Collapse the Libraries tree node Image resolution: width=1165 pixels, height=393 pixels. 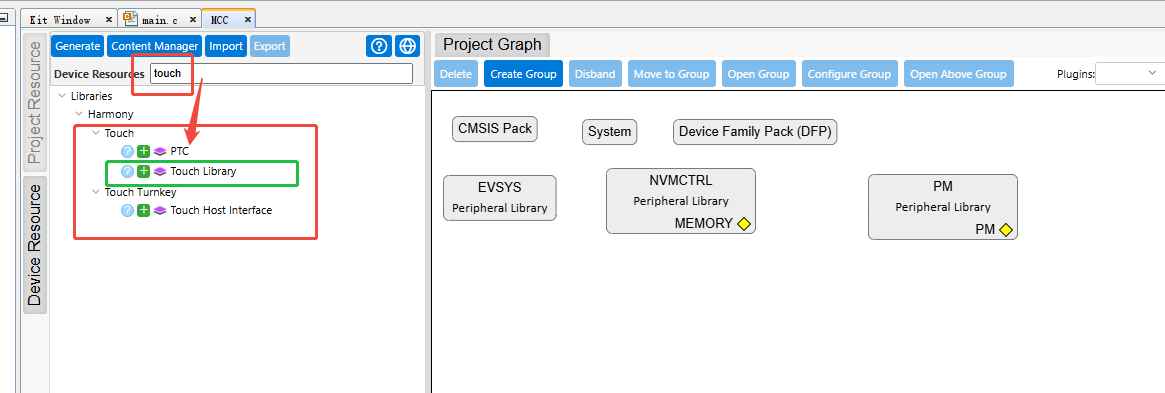click(x=62, y=97)
